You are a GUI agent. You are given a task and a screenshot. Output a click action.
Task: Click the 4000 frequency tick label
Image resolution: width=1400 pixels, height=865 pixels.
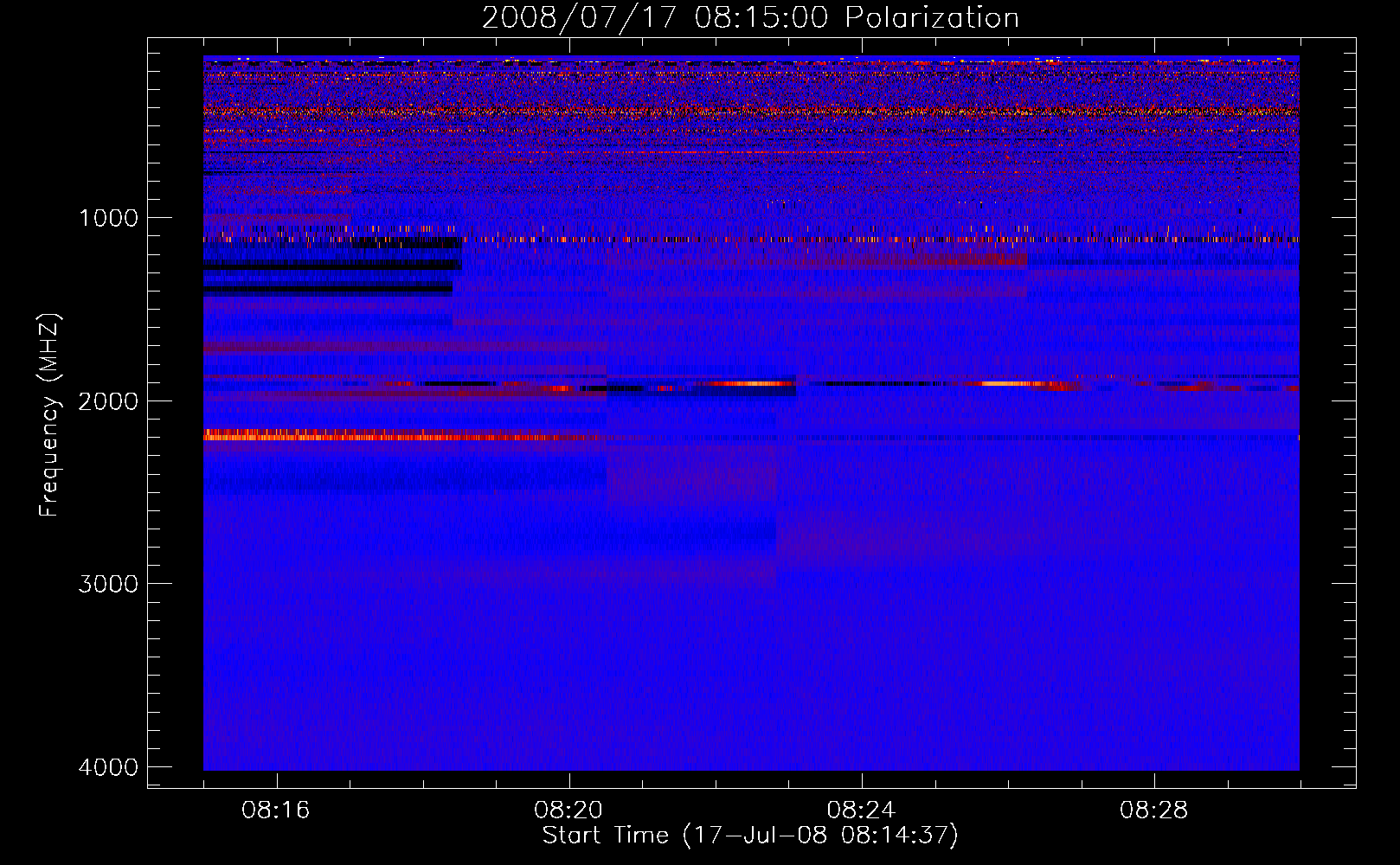[x=109, y=767]
